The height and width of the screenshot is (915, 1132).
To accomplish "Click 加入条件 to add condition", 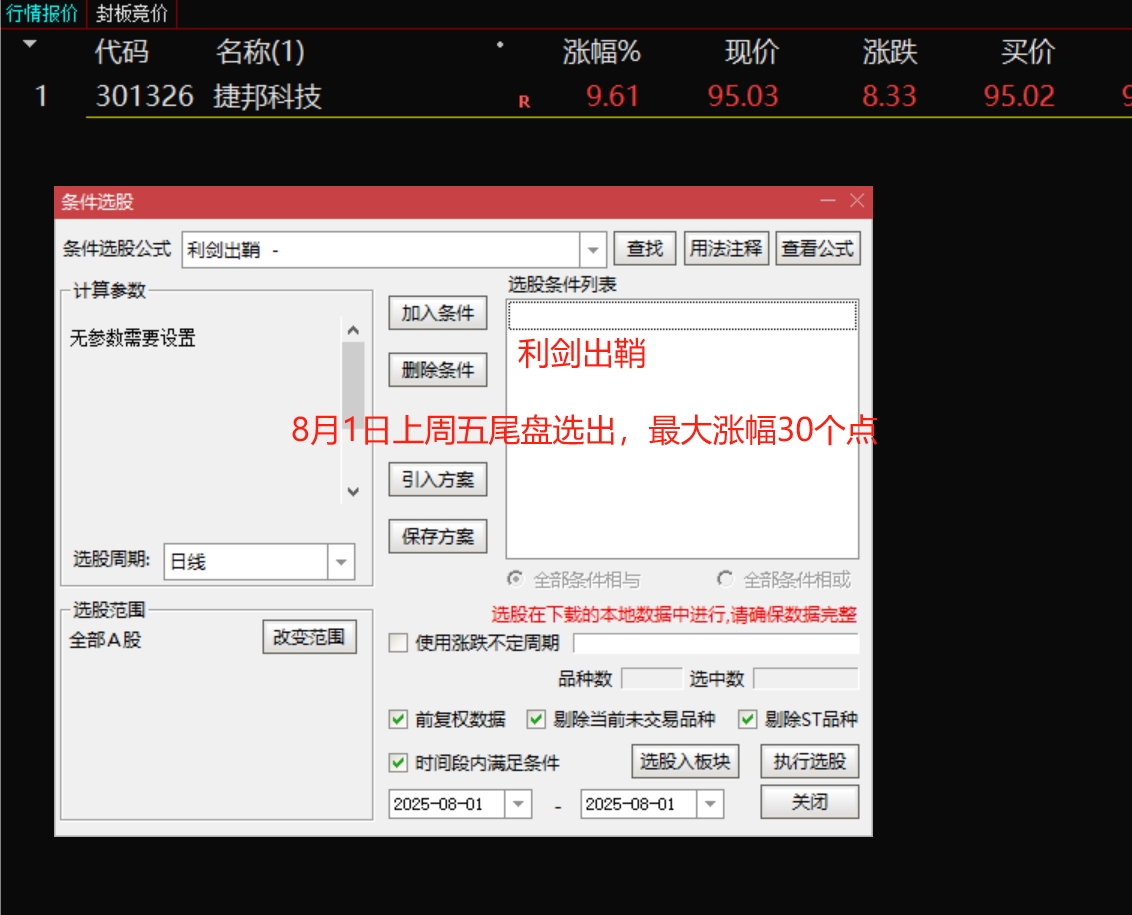I will coord(437,313).
